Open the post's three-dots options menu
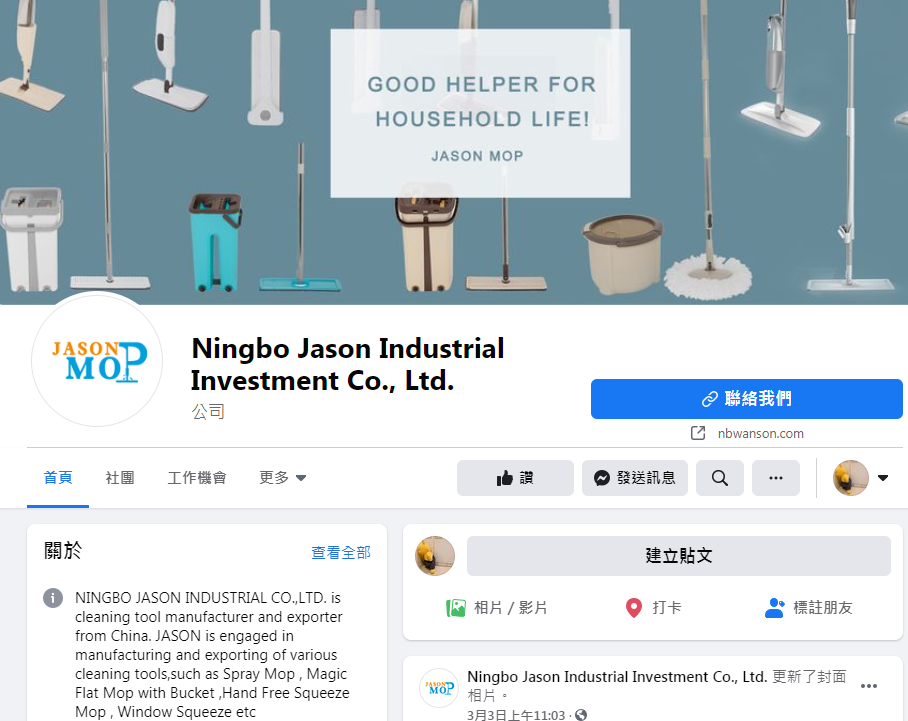The image size is (908, 721). [x=869, y=686]
